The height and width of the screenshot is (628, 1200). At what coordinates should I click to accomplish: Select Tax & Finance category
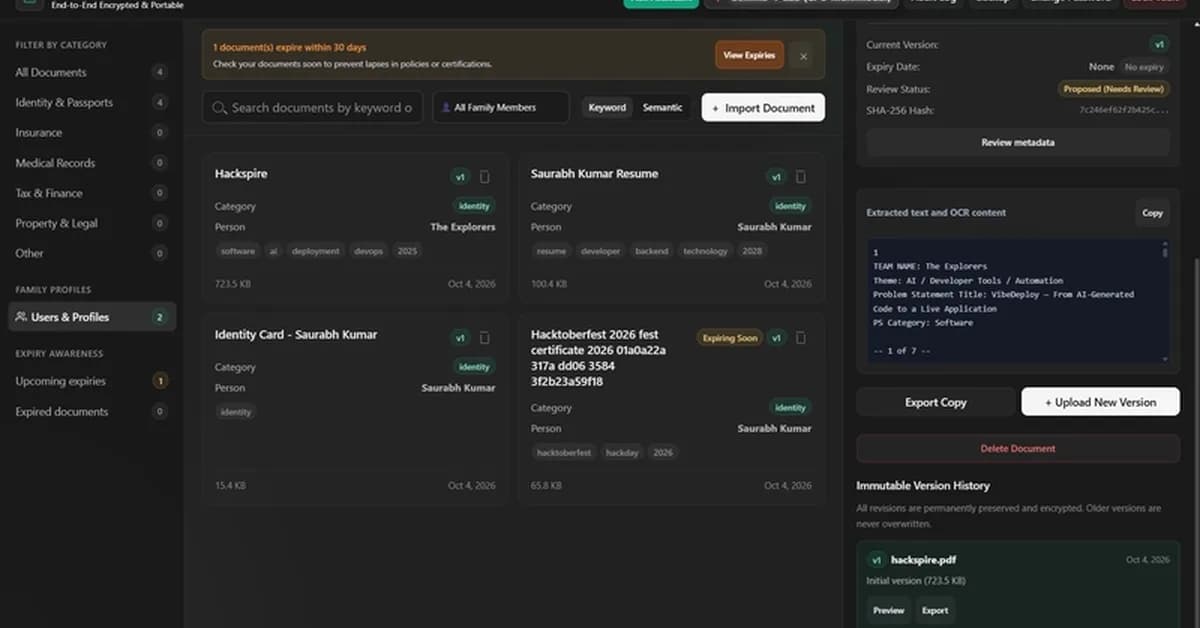tap(90, 193)
